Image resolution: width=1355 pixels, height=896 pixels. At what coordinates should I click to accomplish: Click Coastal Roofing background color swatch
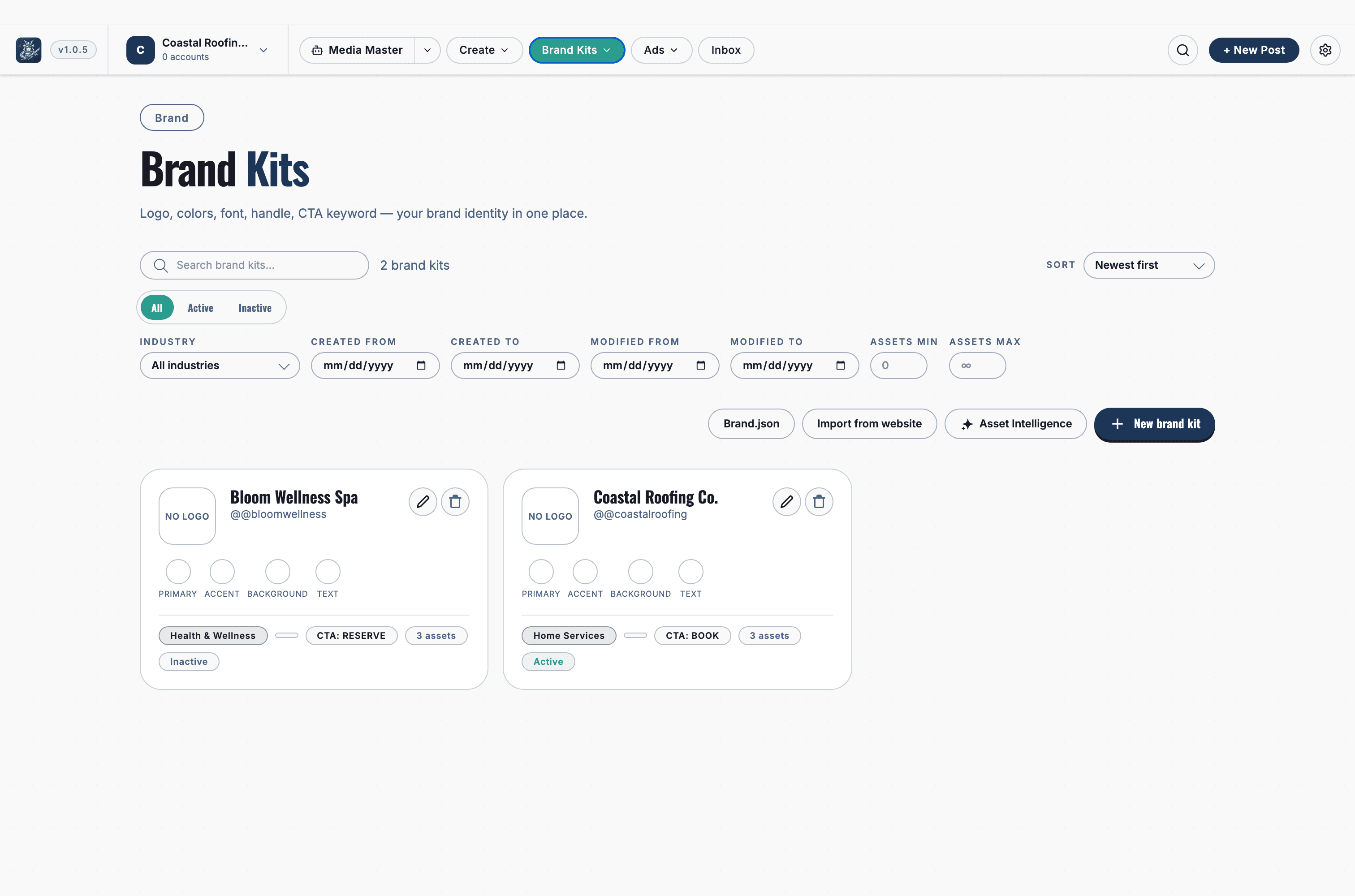(640, 572)
